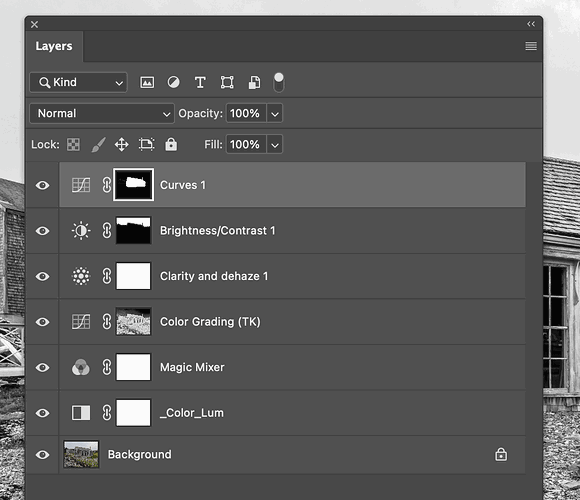Close the Layers panel with X
580x500 pixels.
tap(34, 24)
